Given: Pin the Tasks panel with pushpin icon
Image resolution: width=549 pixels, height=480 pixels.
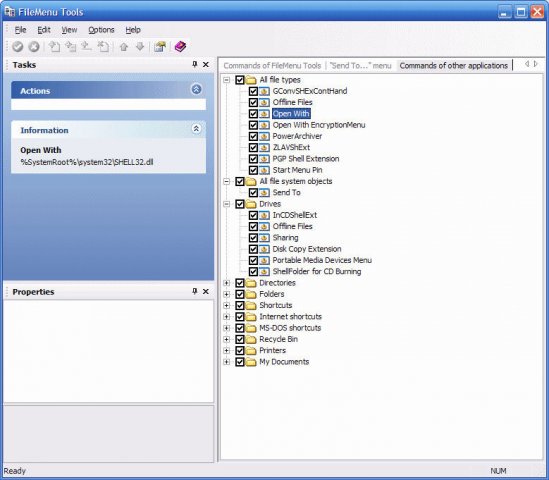Looking at the screenshot, I should pyautogui.click(x=195, y=64).
